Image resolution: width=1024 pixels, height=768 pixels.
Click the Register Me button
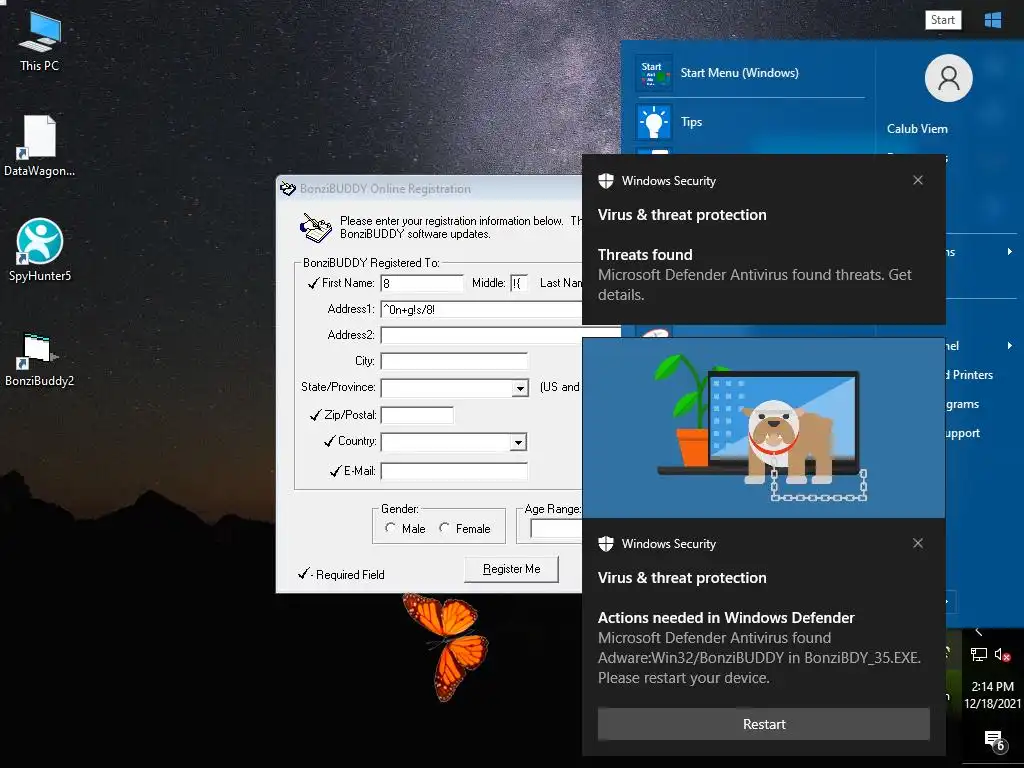[x=511, y=569]
